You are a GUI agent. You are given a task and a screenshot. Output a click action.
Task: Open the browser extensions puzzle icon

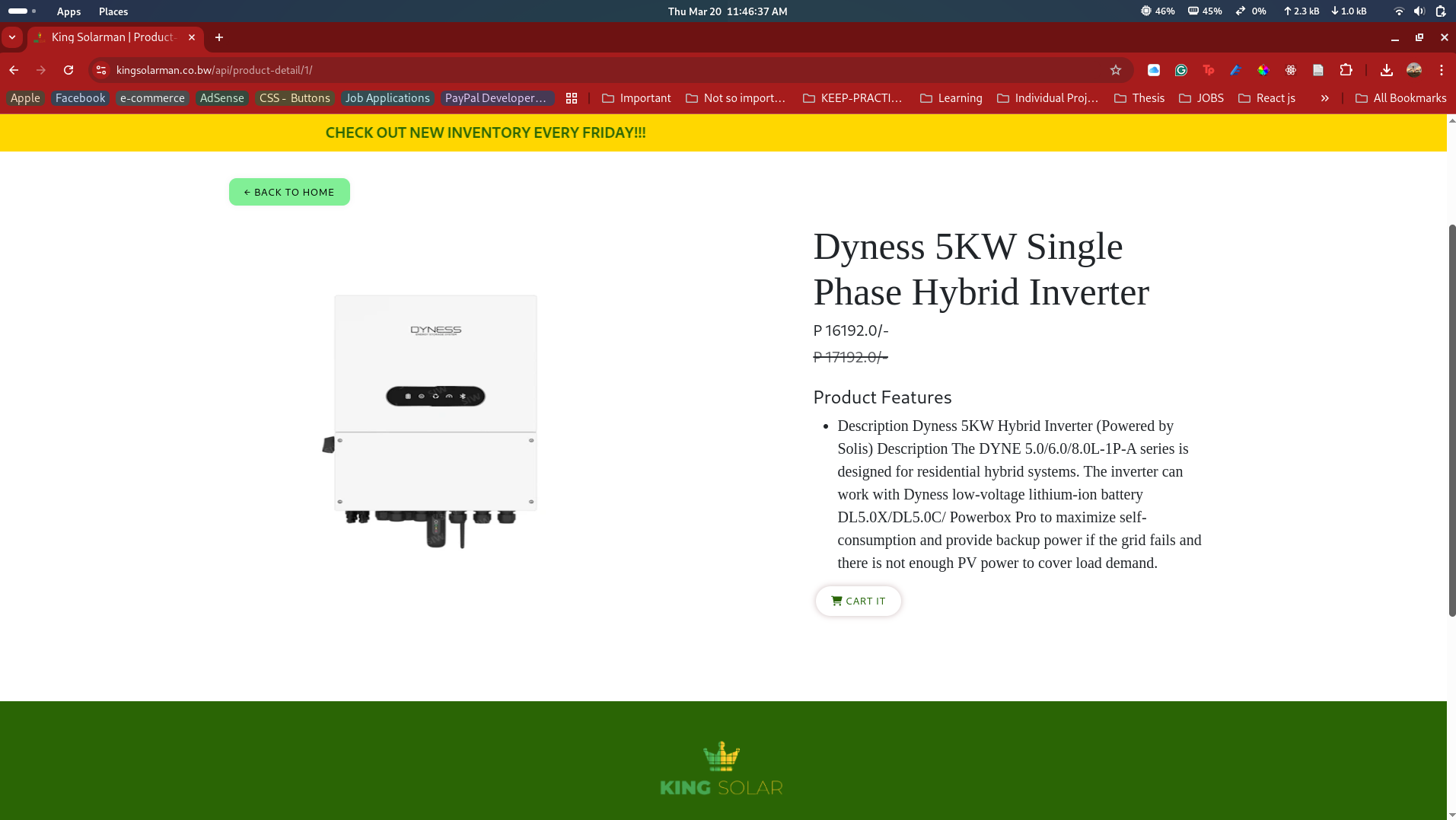tap(1346, 70)
